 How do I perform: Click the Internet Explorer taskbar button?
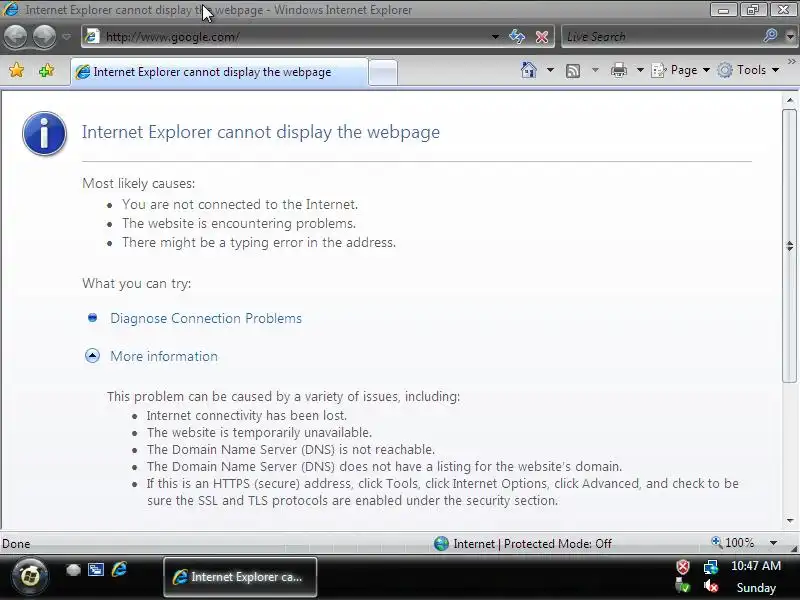click(x=240, y=577)
